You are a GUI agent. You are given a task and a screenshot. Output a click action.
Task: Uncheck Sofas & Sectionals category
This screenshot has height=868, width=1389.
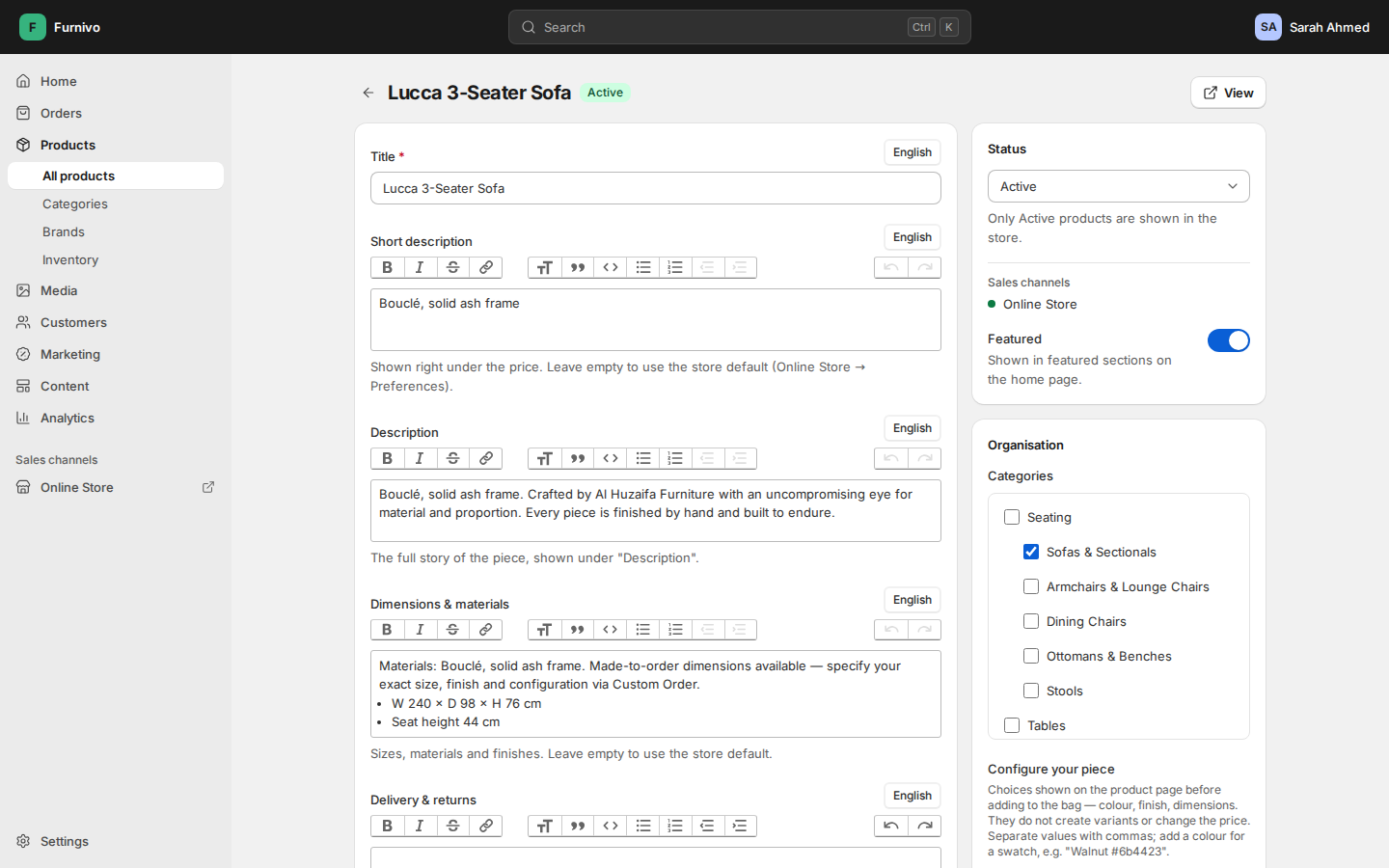[1031, 552]
